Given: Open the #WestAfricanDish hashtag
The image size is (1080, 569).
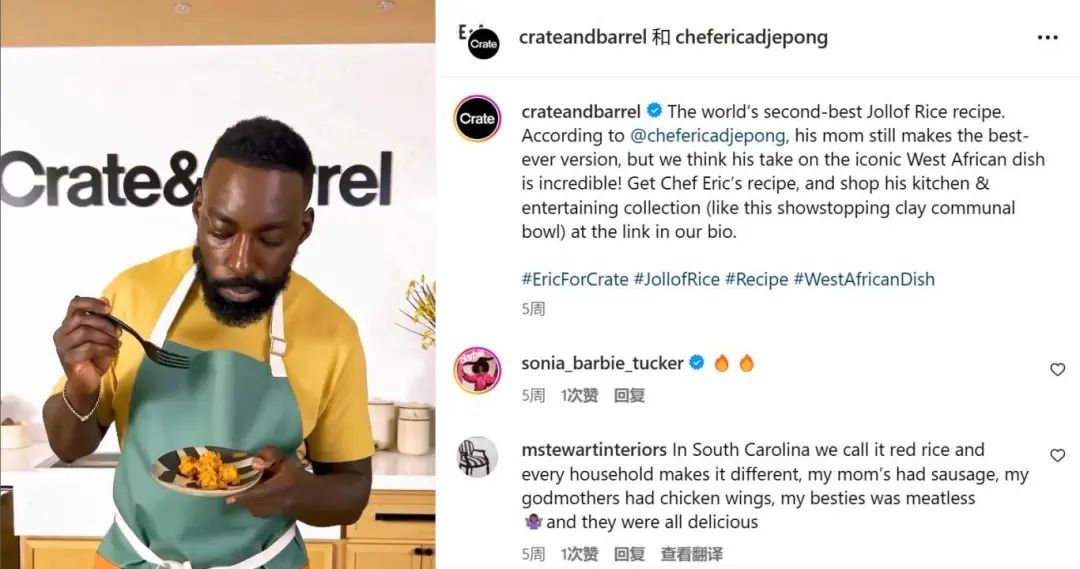Looking at the screenshot, I should pos(864,280).
